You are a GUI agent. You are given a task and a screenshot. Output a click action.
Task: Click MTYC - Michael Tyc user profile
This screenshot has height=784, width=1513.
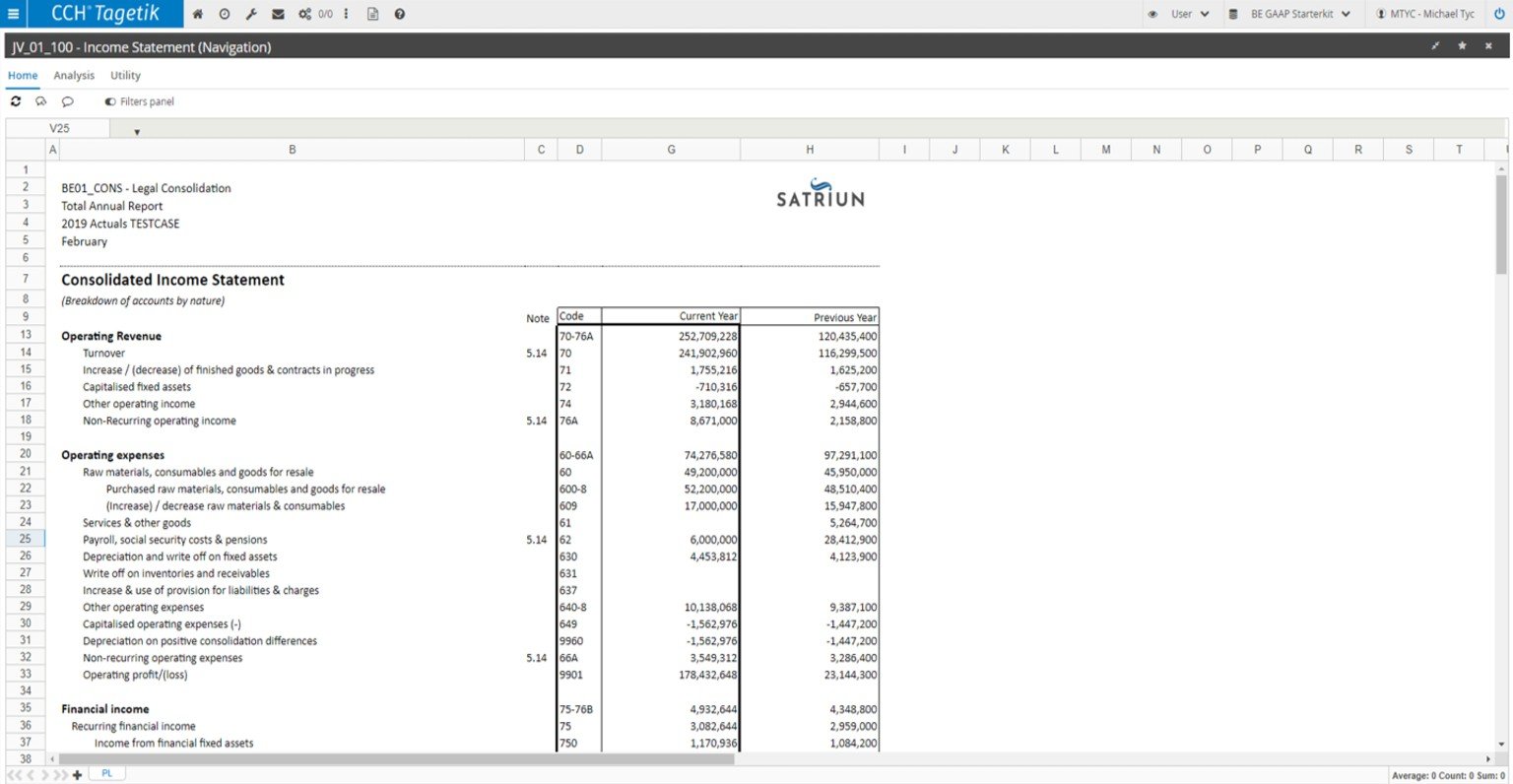point(1431,14)
